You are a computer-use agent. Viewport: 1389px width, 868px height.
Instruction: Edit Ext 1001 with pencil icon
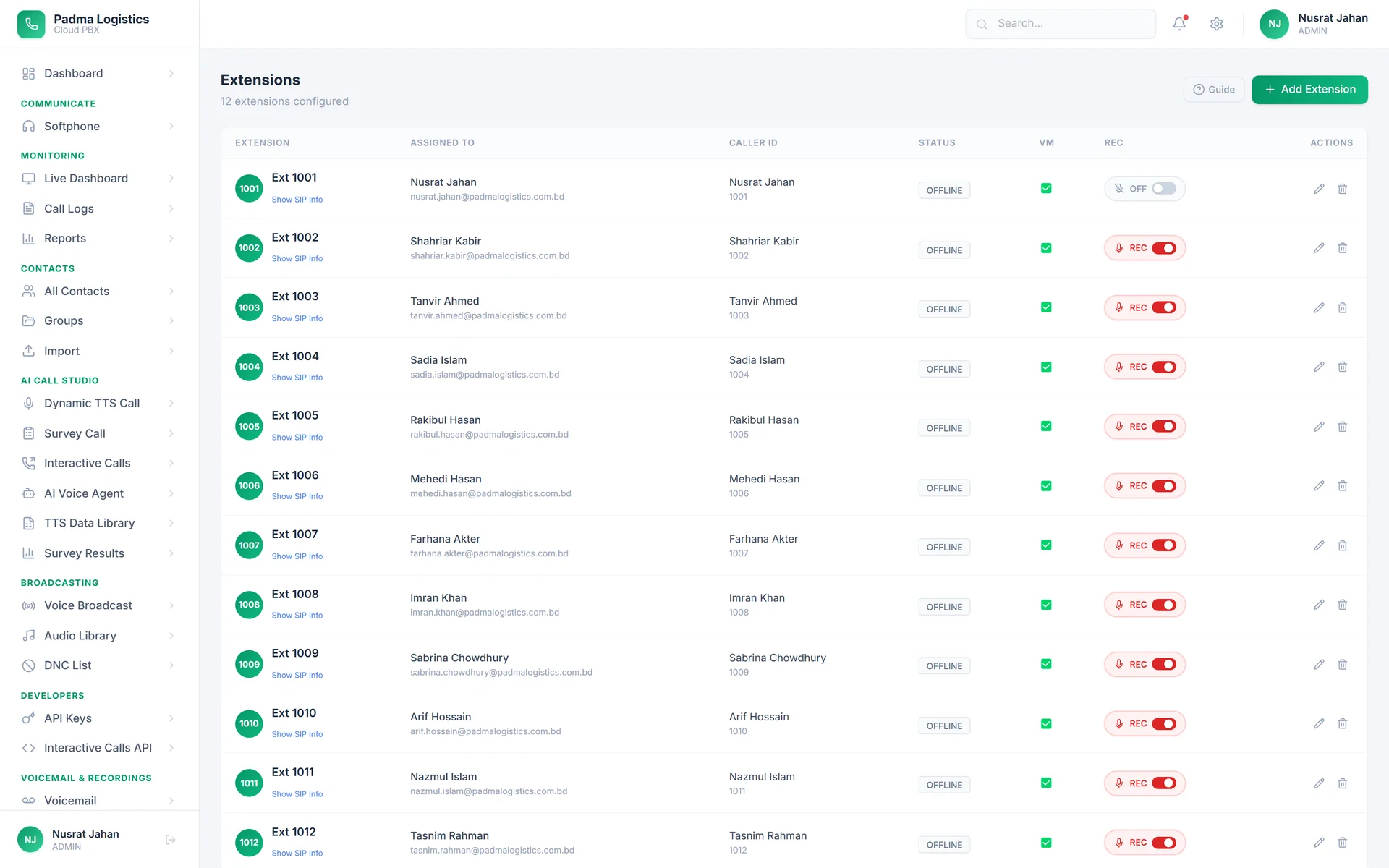(x=1319, y=189)
